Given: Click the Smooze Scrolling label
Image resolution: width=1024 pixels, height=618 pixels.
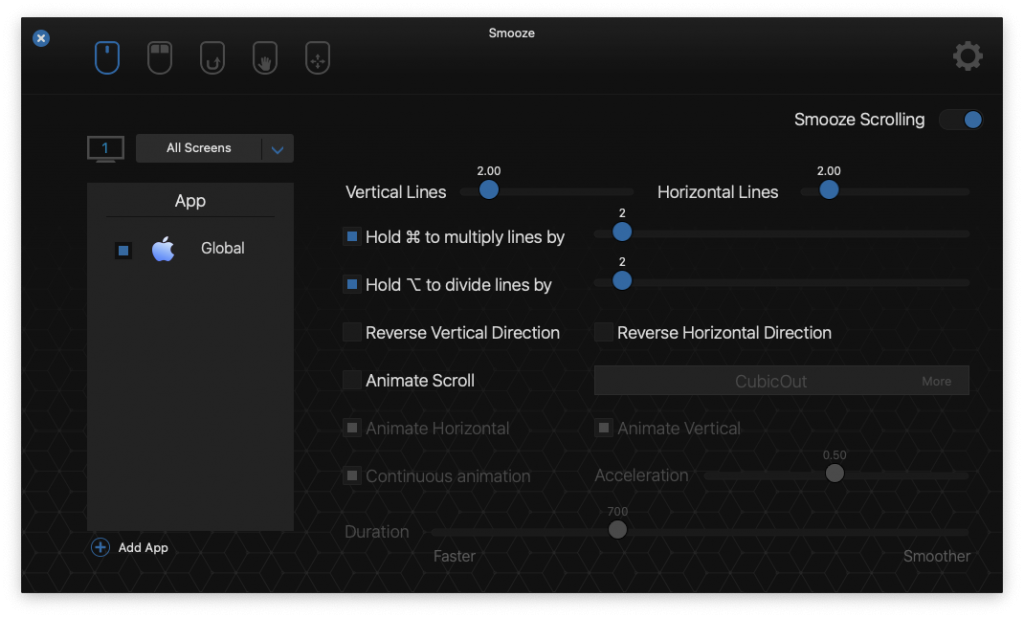Looking at the screenshot, I should (x=859, y=120).
